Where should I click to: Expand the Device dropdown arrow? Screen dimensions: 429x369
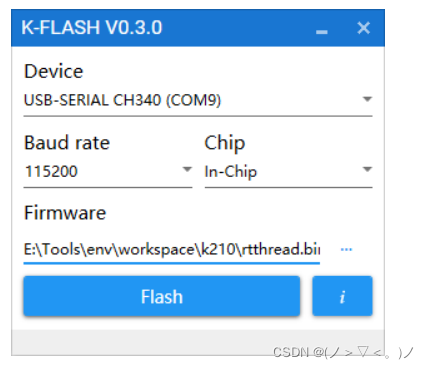pyautogui.click(x=367, y=99)
